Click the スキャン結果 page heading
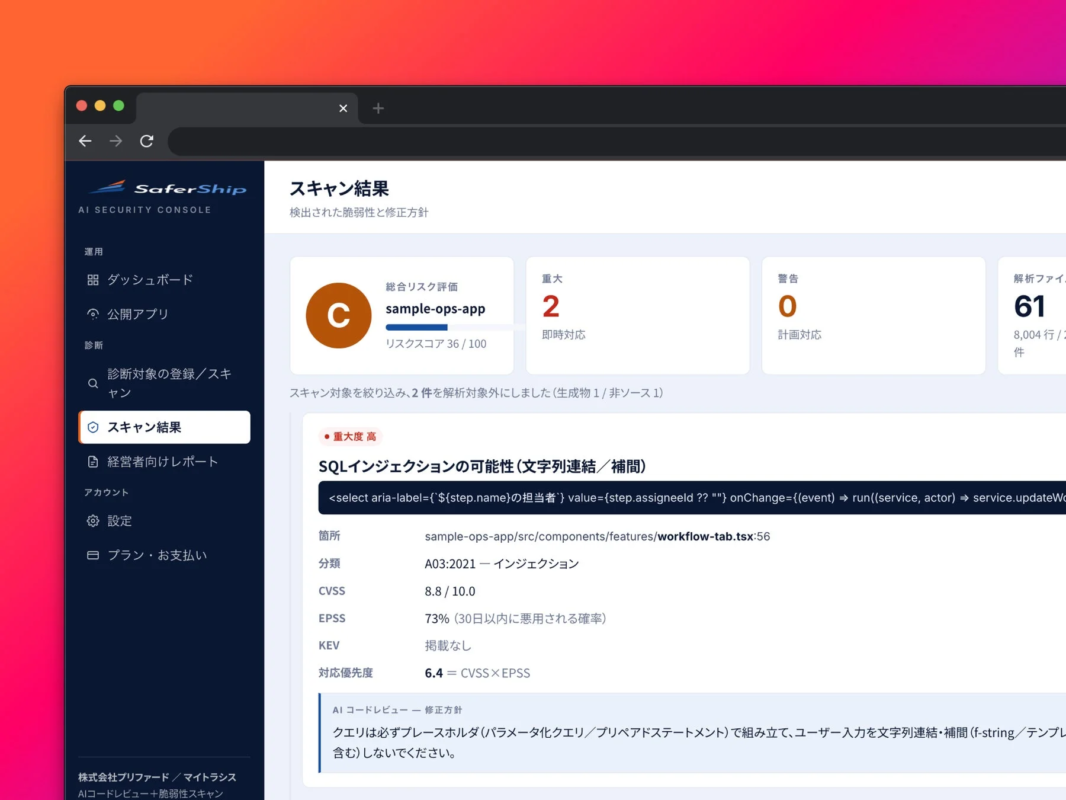Viewport: 1066px width, 800px height. [x=339, y=188]
